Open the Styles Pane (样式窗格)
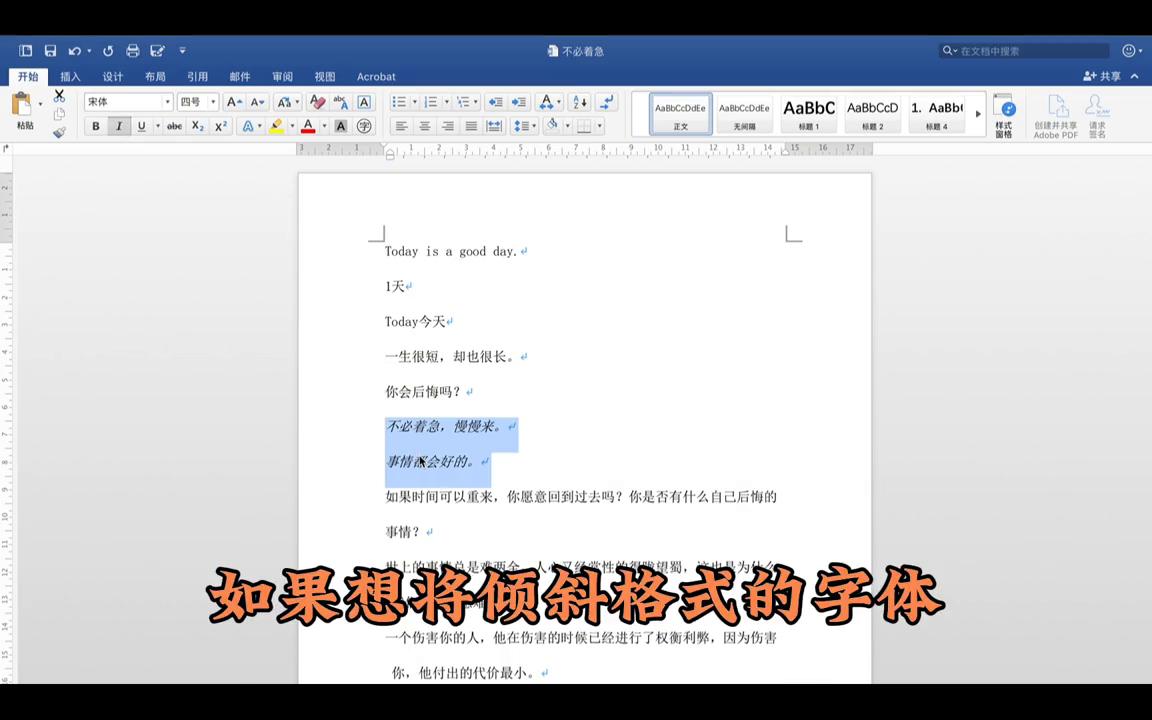 [1004, 116]
